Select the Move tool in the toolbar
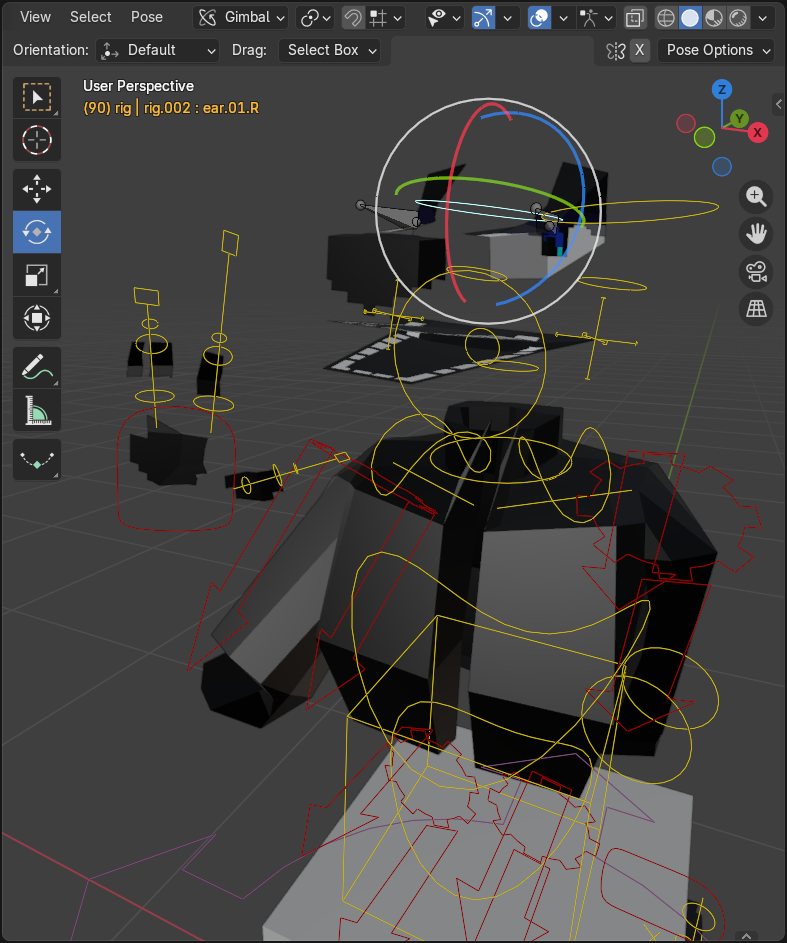This screenshot has height=943, width=787. pyautogui.click(x=37, y=189)
